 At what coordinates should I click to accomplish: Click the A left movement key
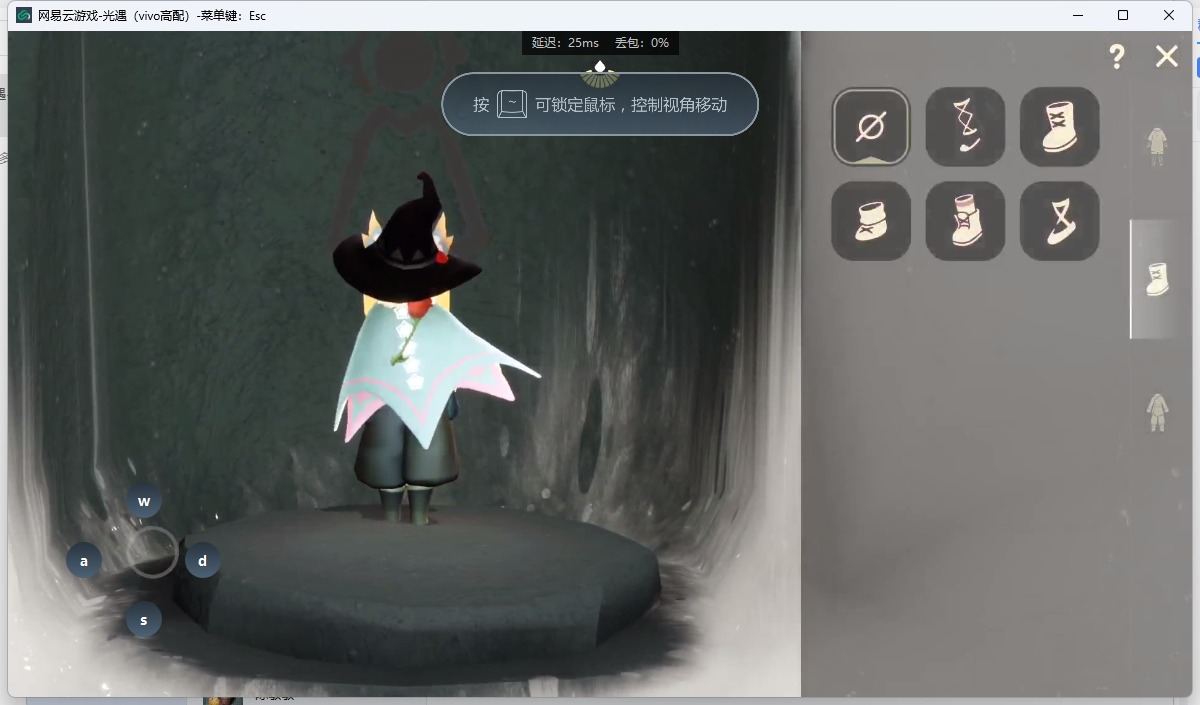(84, 561)
